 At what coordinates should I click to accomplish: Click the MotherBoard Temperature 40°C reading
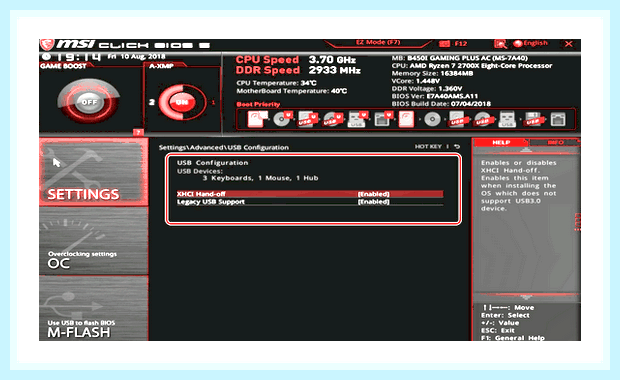point(292,91)
